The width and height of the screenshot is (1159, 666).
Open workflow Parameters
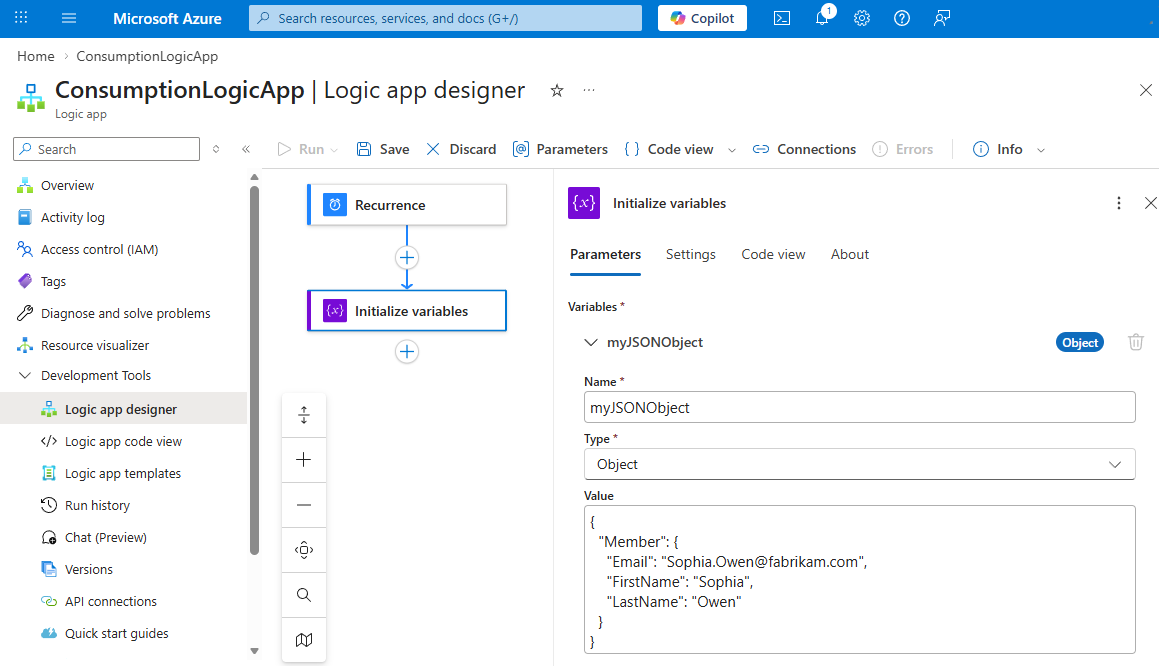[560, 149]
